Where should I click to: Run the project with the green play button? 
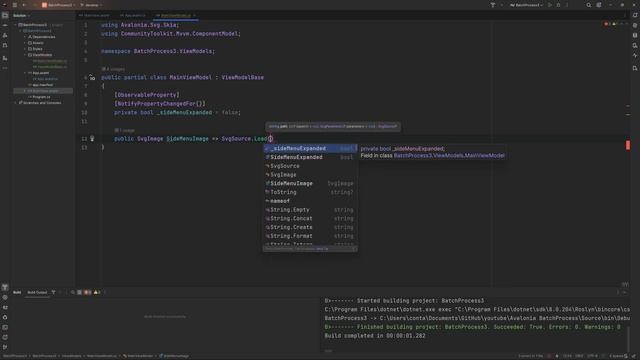click(550, 5)
